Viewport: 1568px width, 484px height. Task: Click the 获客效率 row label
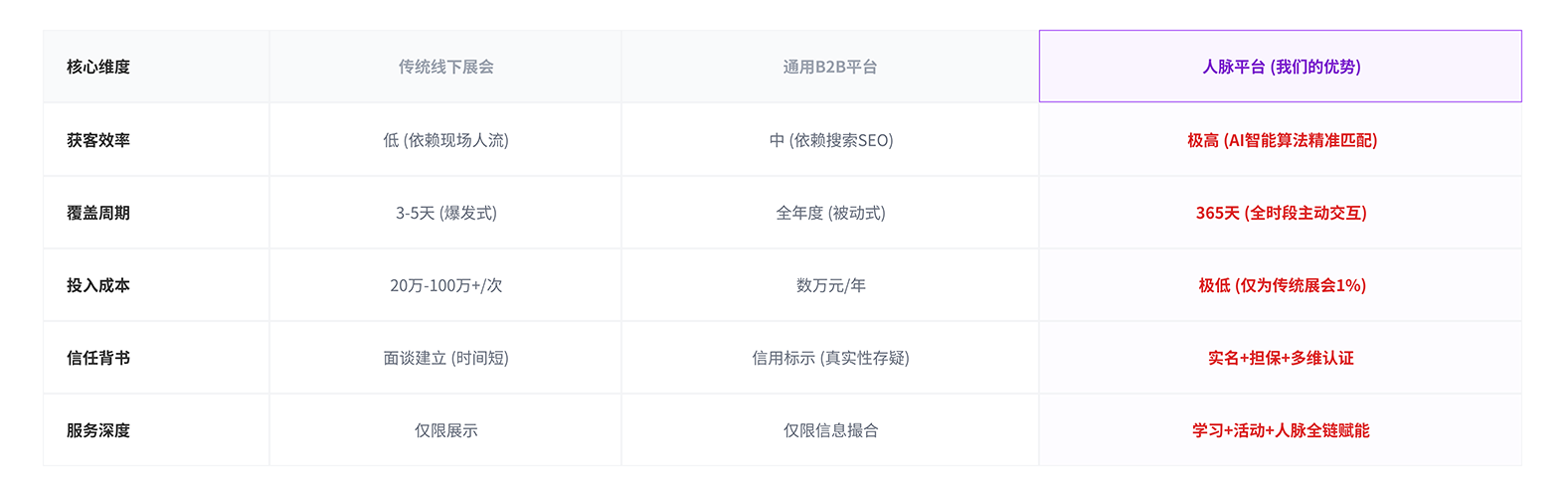[98, 140]
